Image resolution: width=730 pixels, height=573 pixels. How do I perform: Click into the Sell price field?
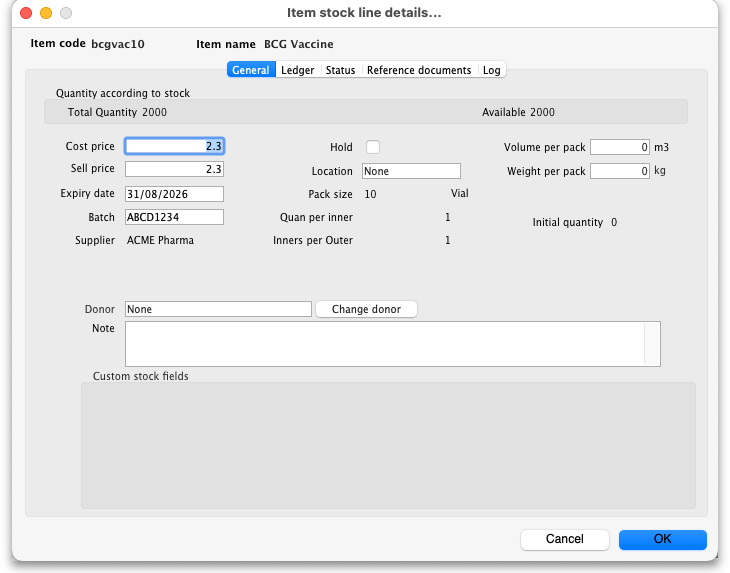(174, 169)
